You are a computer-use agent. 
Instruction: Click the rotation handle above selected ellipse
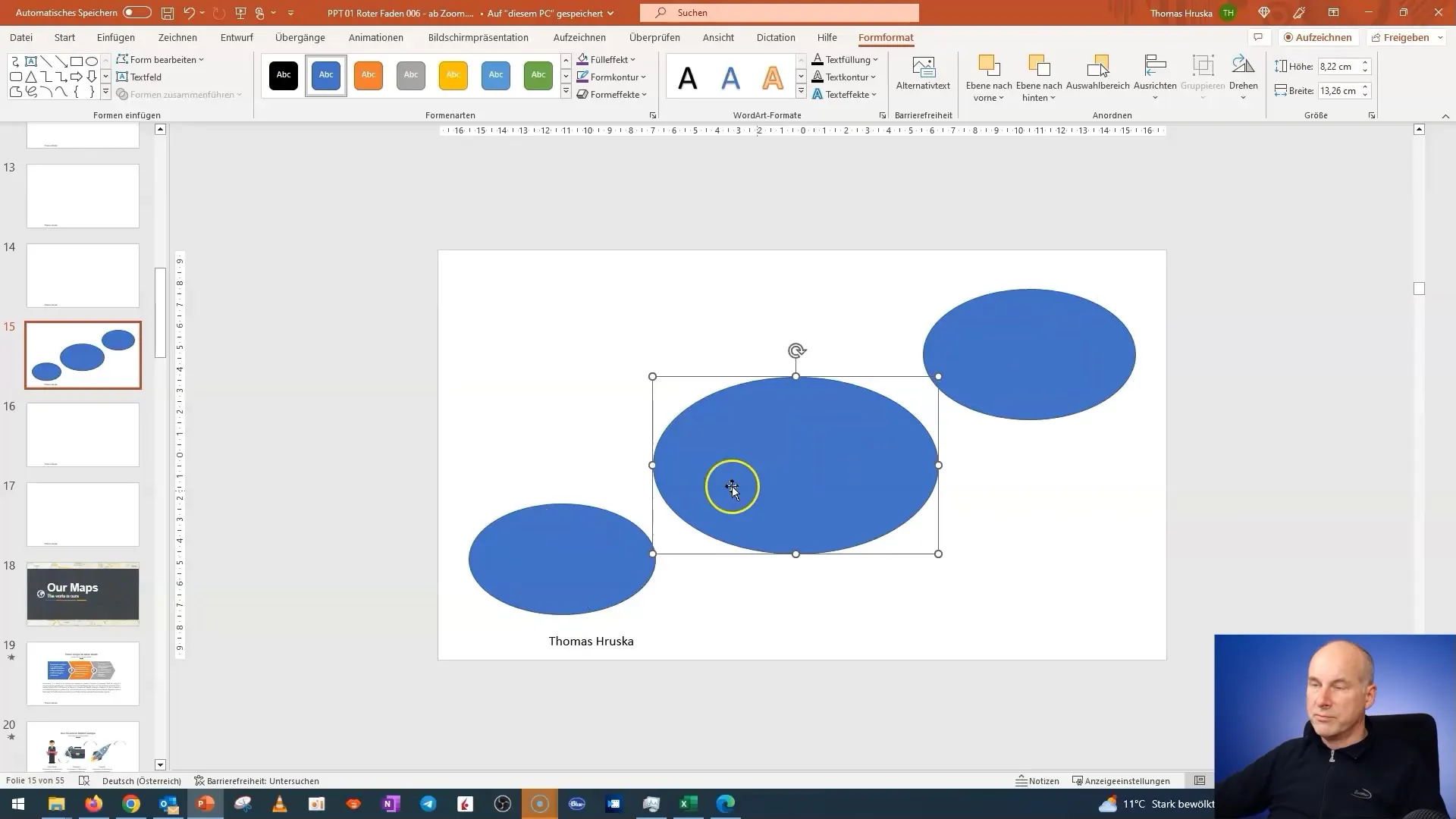796,350
